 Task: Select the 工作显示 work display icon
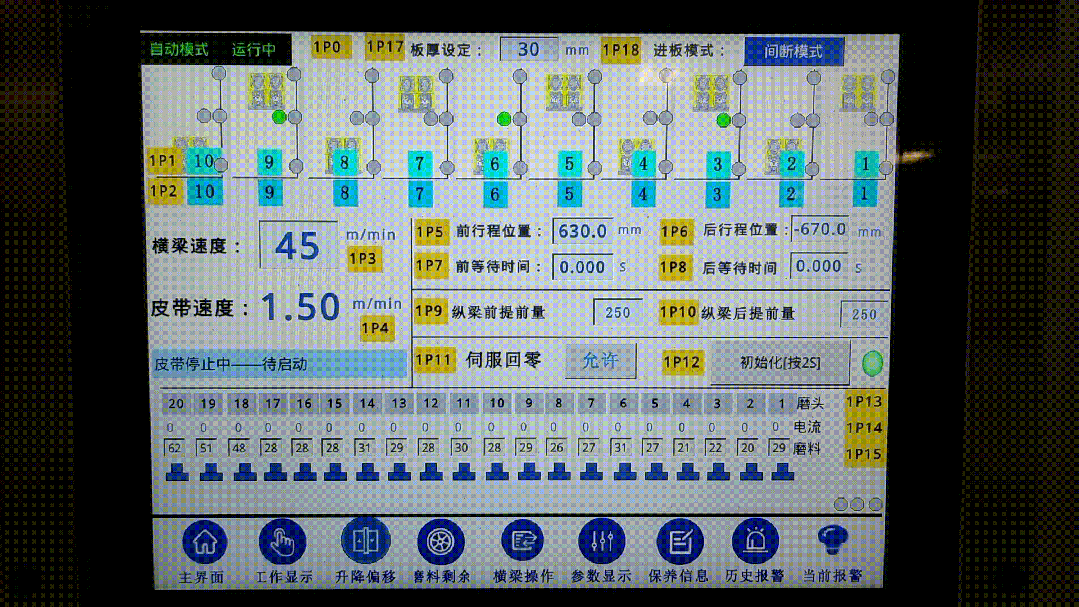tap(281, 543)
